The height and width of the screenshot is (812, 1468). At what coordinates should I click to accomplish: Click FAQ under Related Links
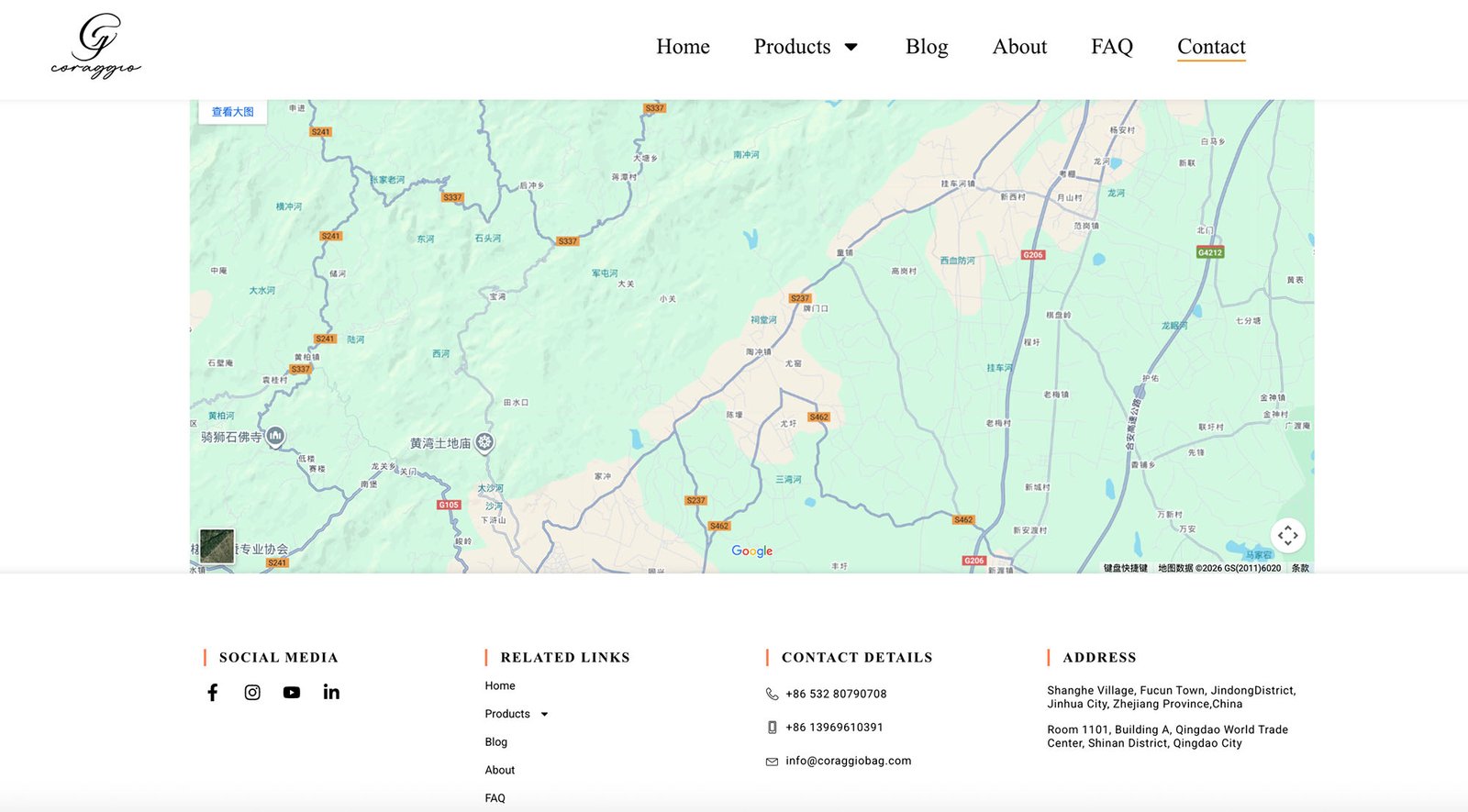(495, 798)
